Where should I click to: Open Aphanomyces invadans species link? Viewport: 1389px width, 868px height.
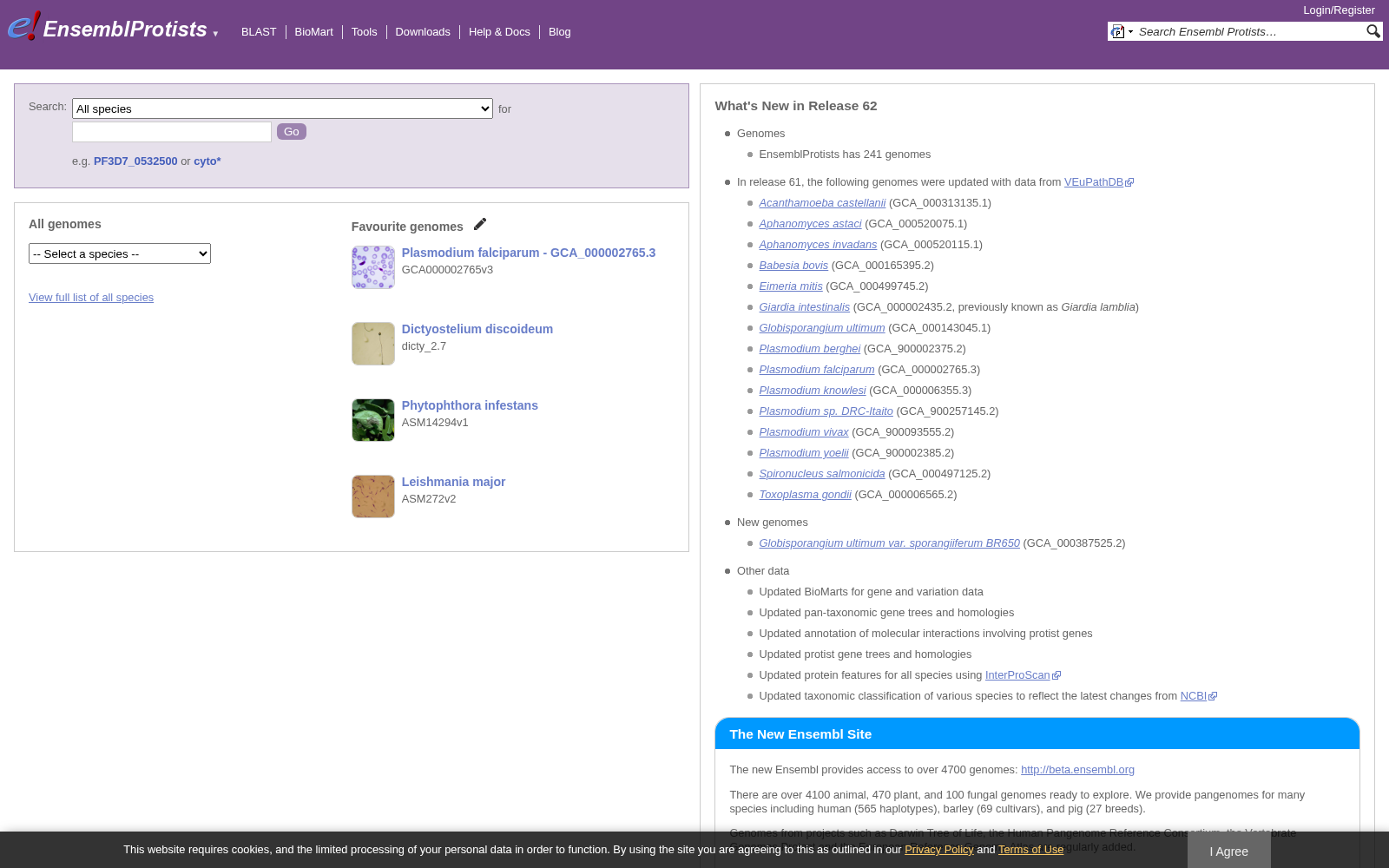[x=818, y=245]
